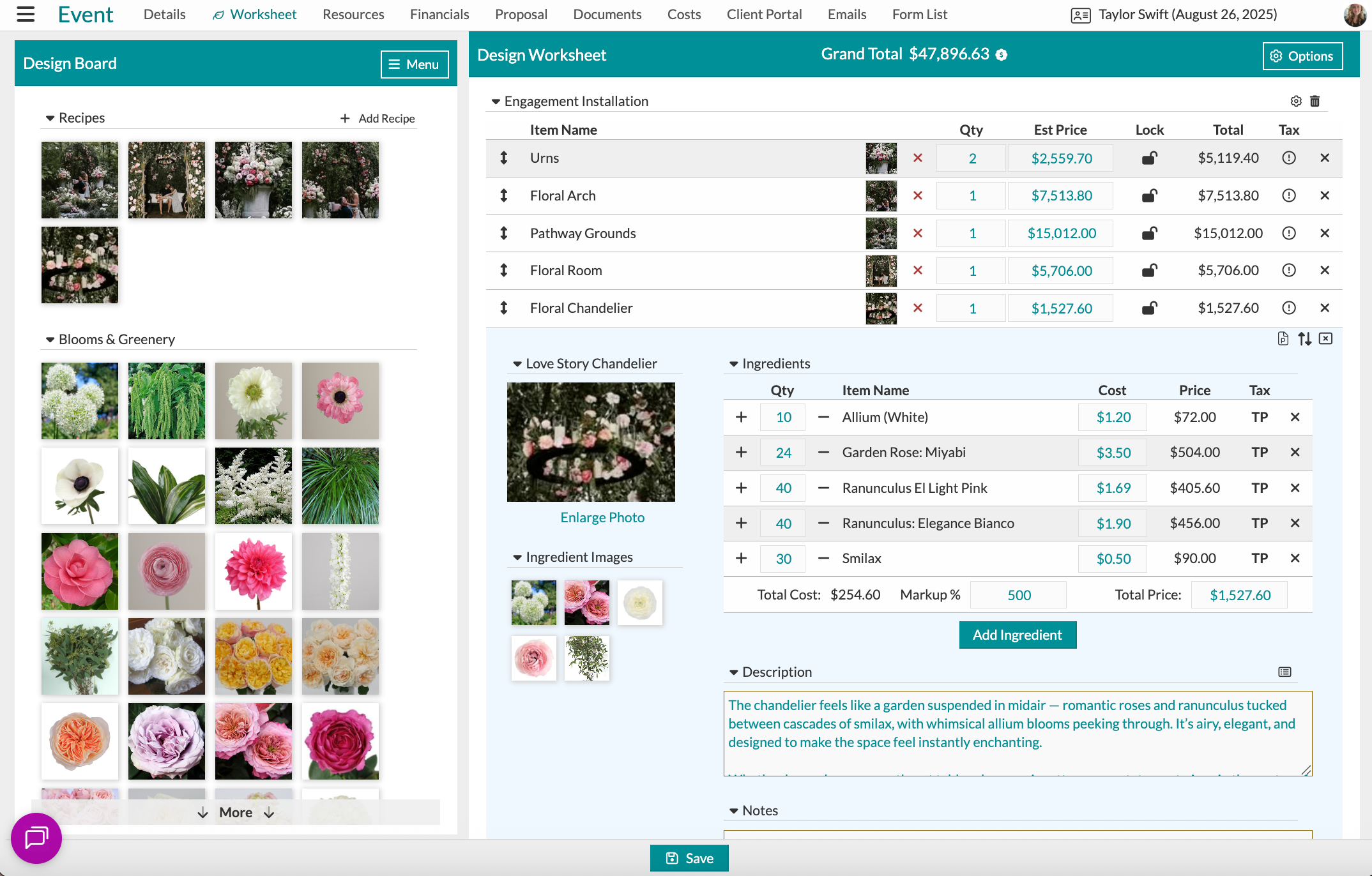1372x876 pixels.
Task: Open the hamburger main menu
Action: pos(26,14)
